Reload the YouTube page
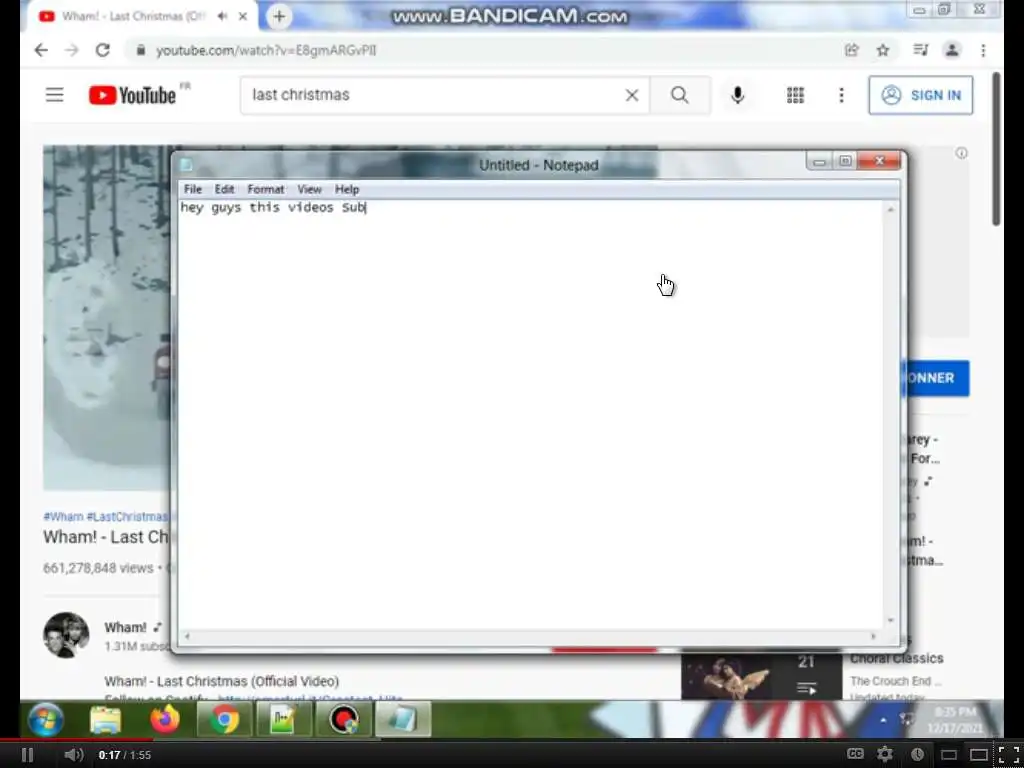Screen dimensions: 1024x768 [x=103, y=50]
